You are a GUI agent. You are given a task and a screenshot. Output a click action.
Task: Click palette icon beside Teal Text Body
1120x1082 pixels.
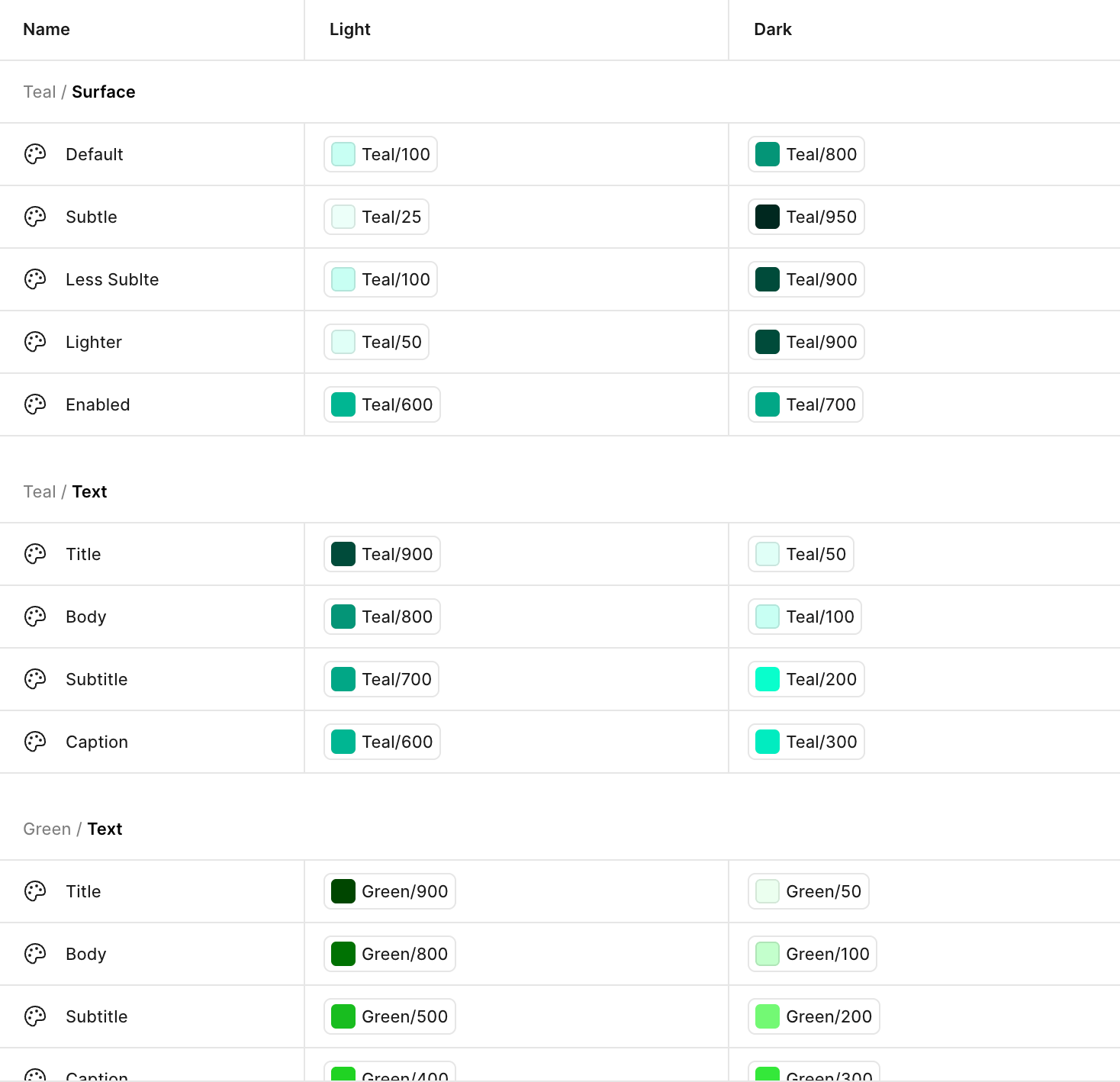click(x=35, y=617)
